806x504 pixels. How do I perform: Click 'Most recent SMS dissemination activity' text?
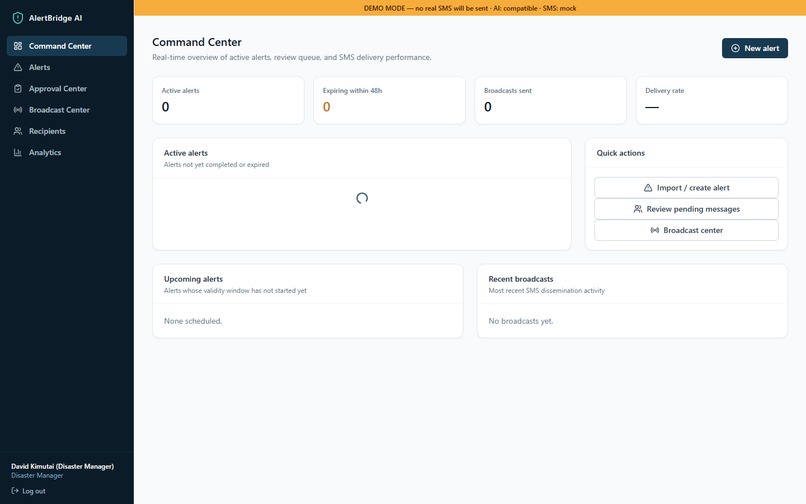point(546,291)
